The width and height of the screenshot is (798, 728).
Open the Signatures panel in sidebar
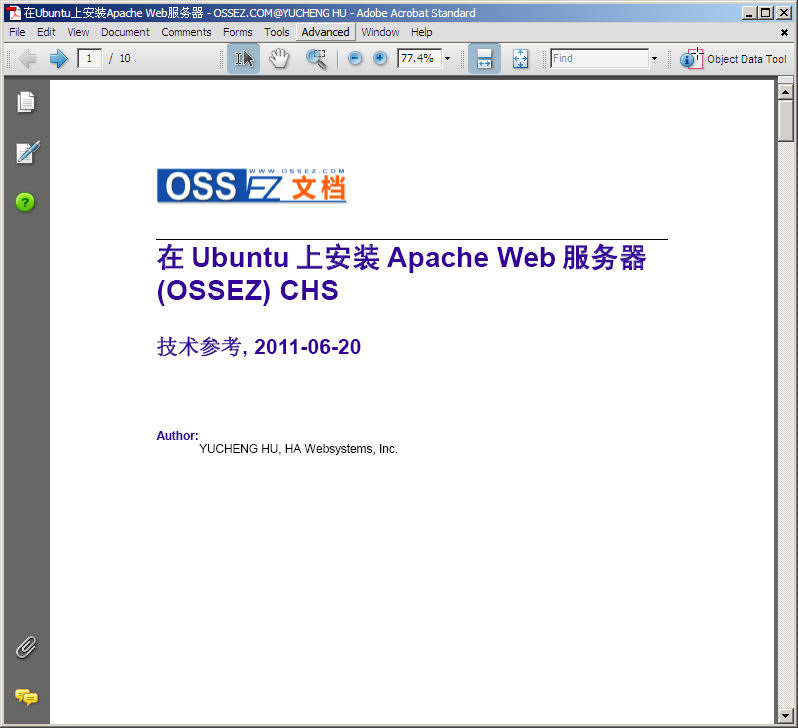[27, 152]
